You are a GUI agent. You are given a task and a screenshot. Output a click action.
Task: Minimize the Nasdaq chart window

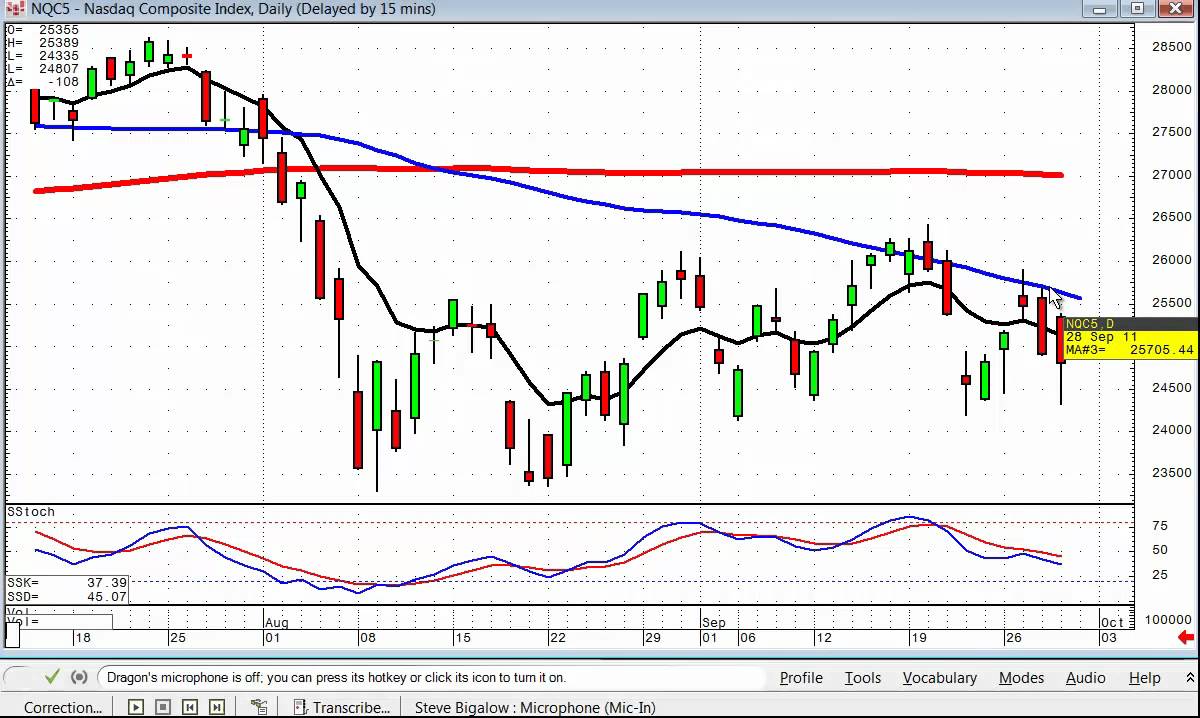[1100, 9]
